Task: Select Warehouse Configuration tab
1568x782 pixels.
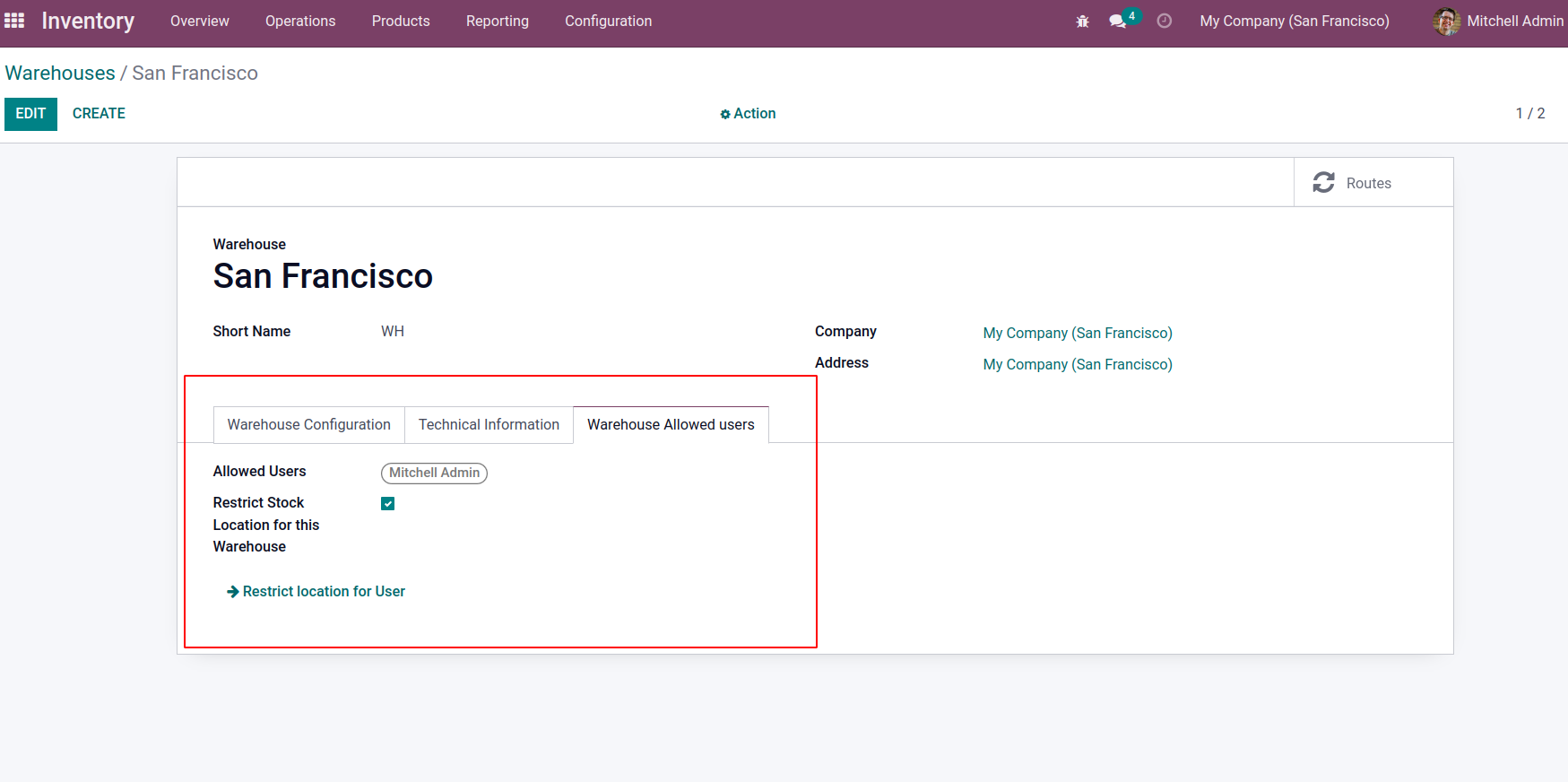Action: [308, 424]
